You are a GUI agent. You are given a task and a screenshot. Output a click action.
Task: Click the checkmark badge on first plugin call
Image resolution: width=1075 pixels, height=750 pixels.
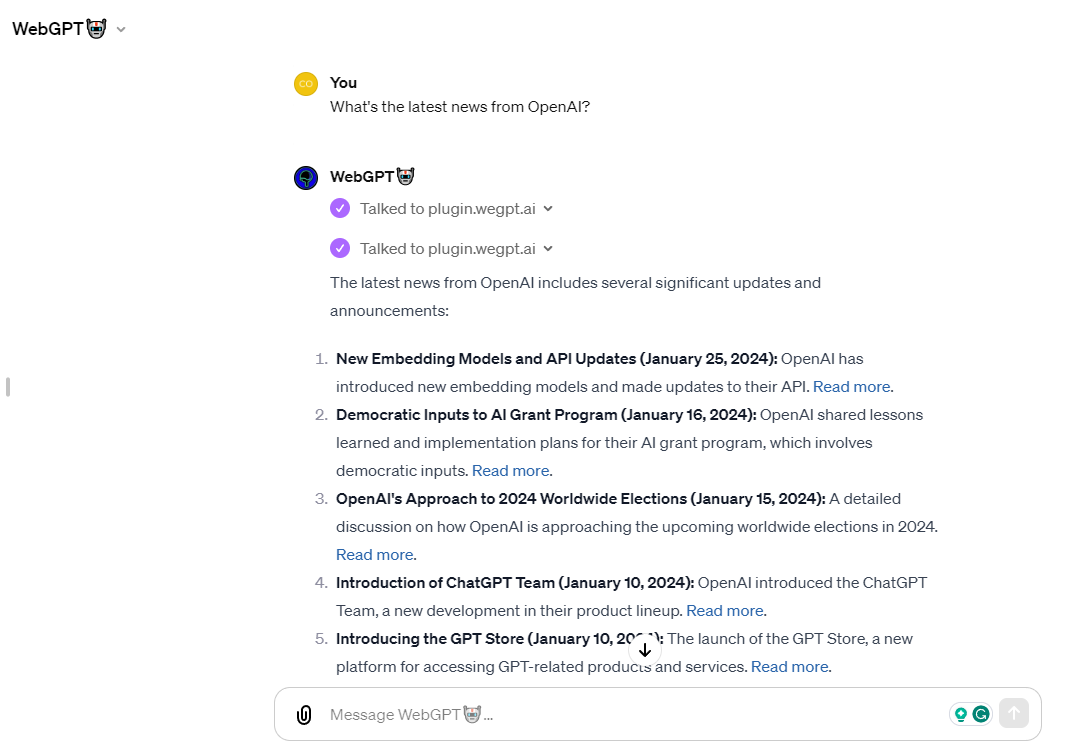340,208
